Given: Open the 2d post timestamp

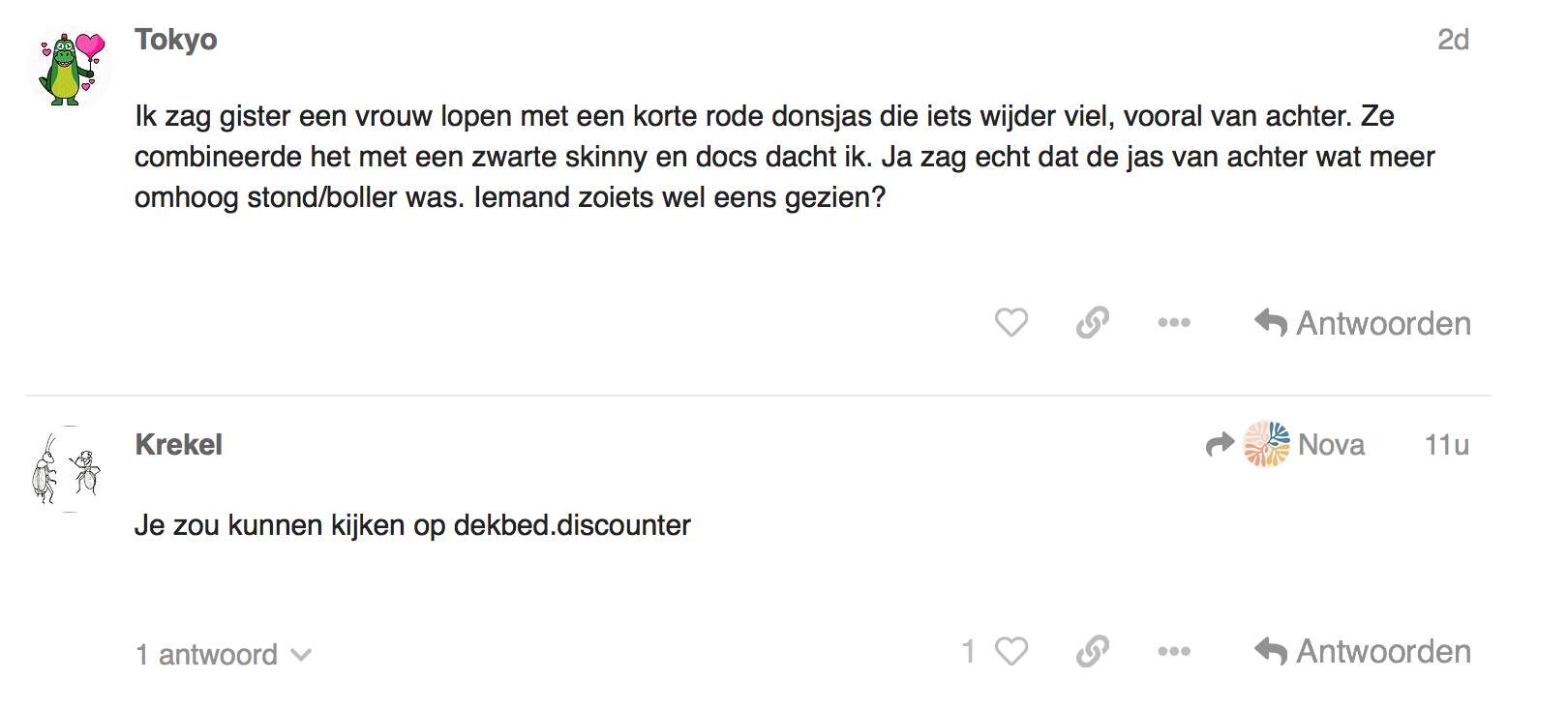Looking at the screenshot, I should 1453,40.
